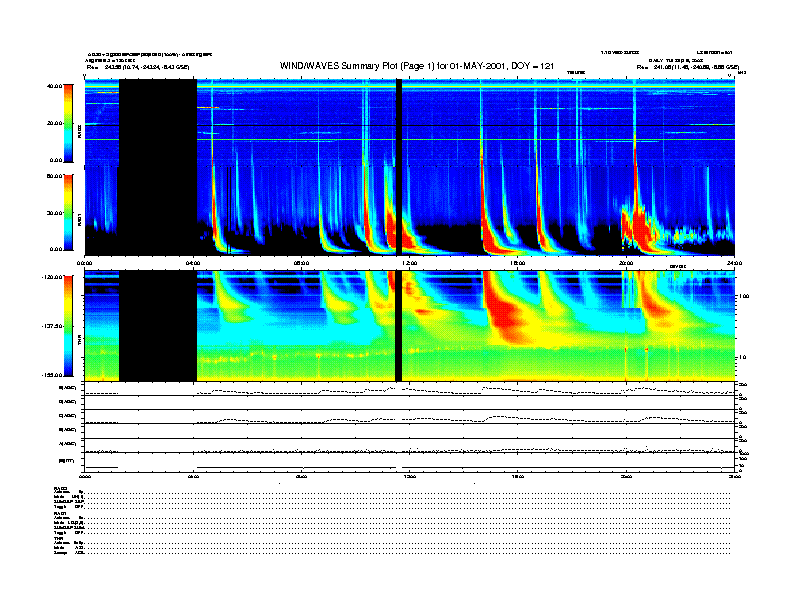Click the green horizontal line in RAD2 spectrogram
This screenshot has height=612, width=792.
click(410, 139)
